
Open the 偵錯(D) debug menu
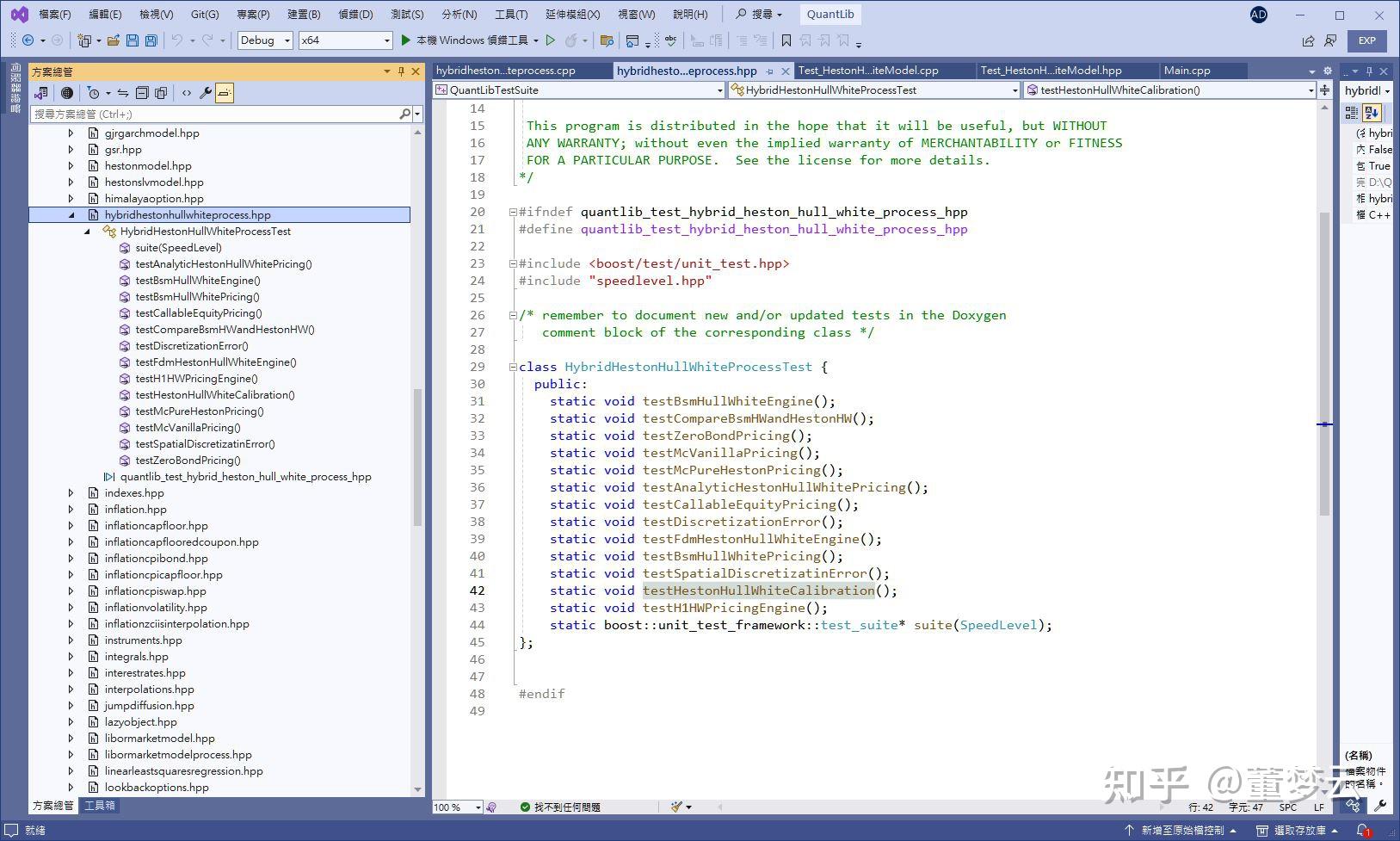355,15
